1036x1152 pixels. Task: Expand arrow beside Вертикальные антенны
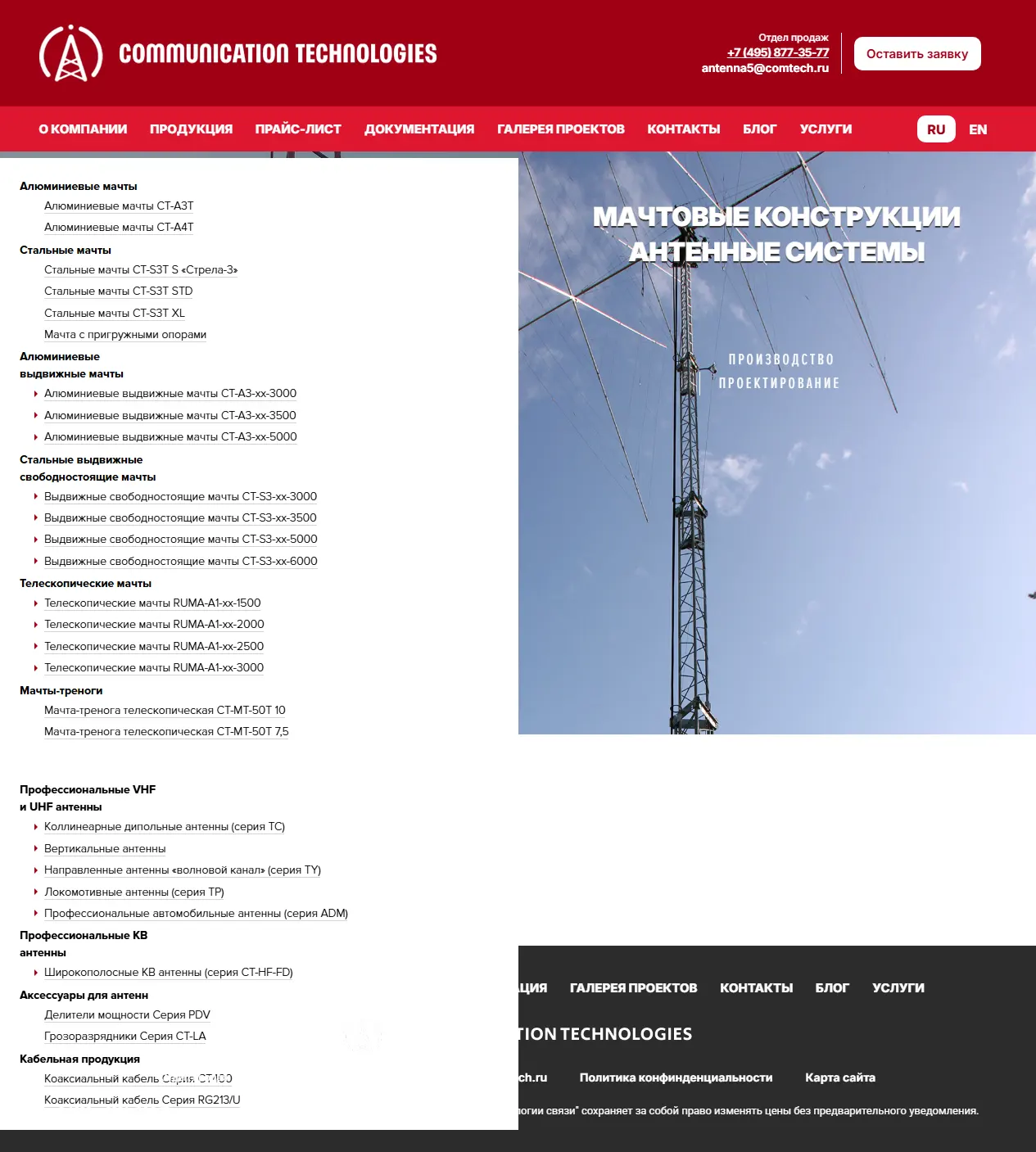pos(36,849)
